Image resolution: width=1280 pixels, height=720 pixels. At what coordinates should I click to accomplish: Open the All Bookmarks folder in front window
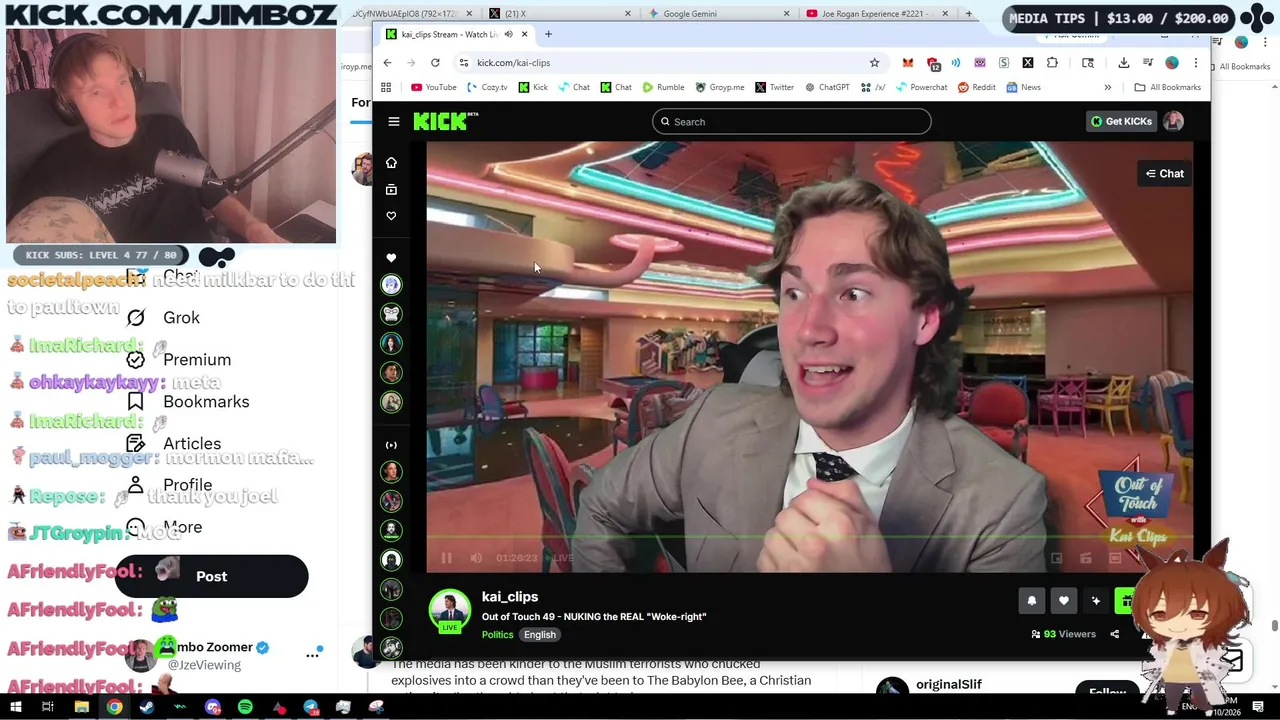point(1167,87)
